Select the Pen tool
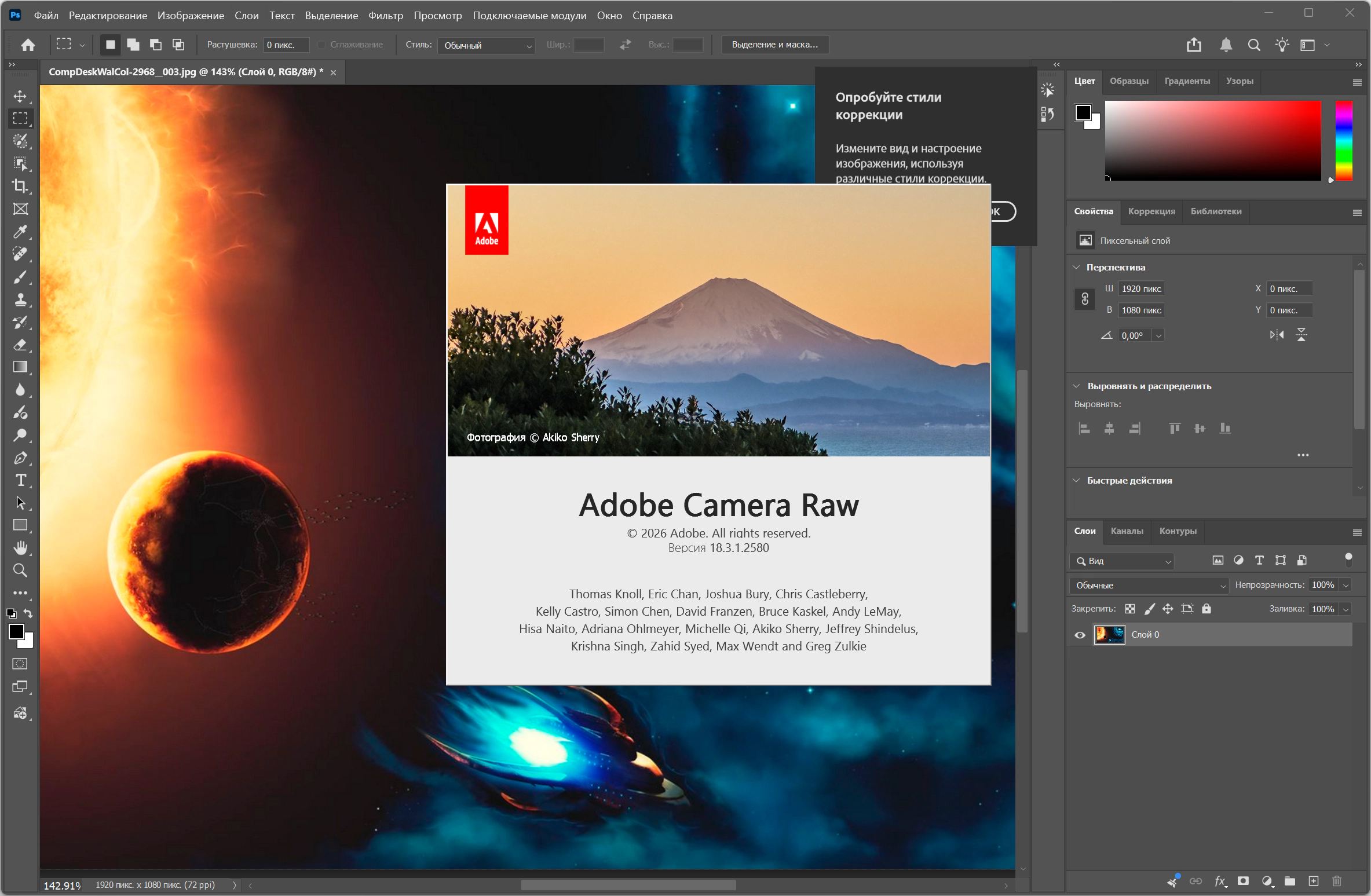Image resolution: width=1371 pixels, height=896 pixels. [x=20, y=458]
